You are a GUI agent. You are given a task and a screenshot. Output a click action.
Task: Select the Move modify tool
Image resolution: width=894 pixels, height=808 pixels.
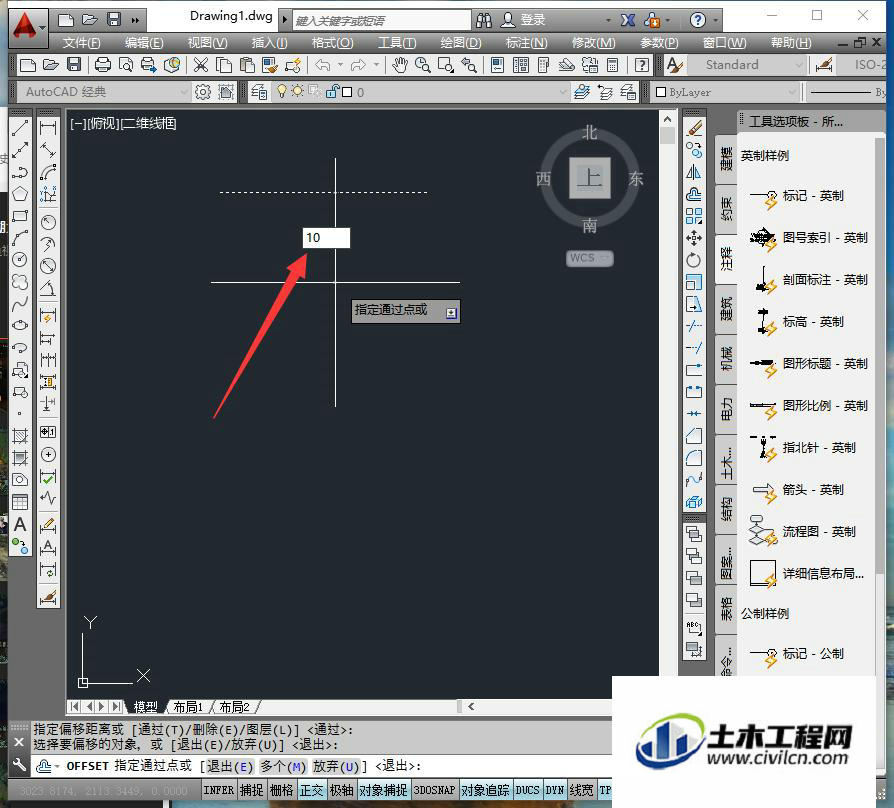point(694,238)
